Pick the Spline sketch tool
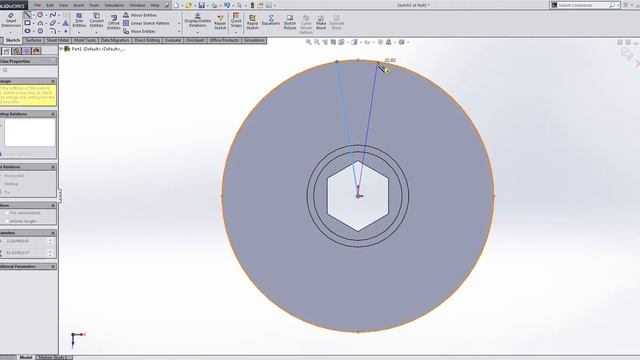Image resolution: width=640 pixels, height=360 pixels. click(x=53, y=15)
